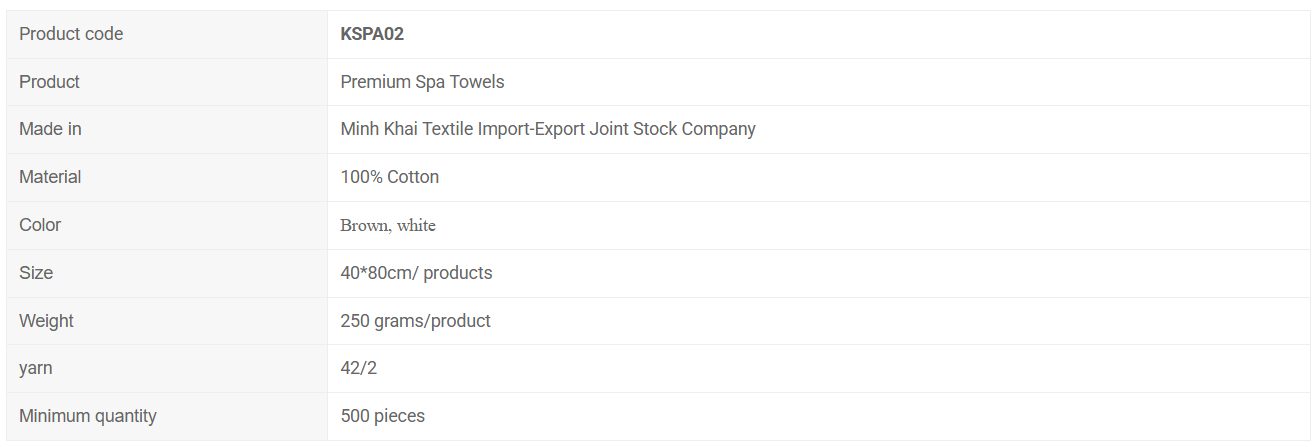This screenshot has width=1315, height=447.
Task: Select the '40*80cm/ products' size value
Action: (x=416, y=273)
